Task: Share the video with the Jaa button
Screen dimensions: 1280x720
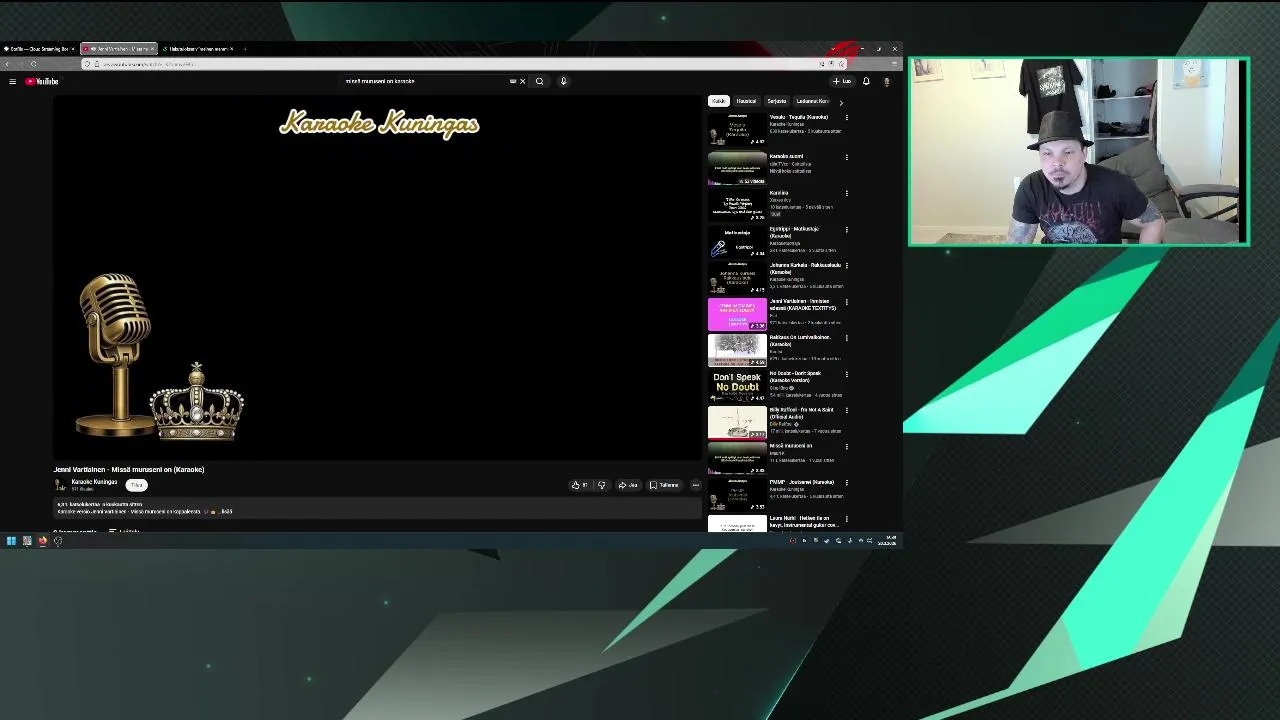Action: (x=628, y=485)
